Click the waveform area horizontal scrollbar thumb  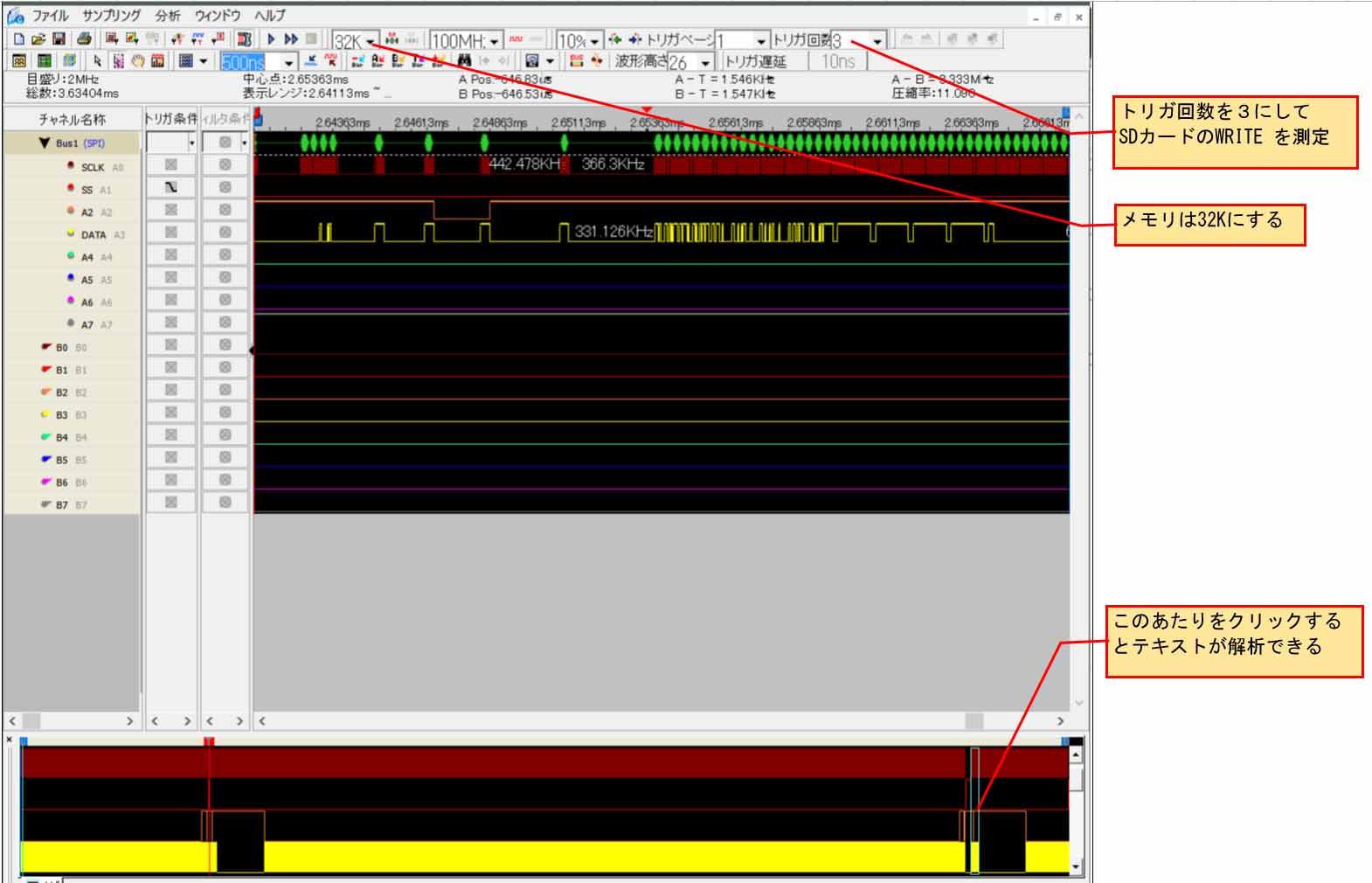974,721
